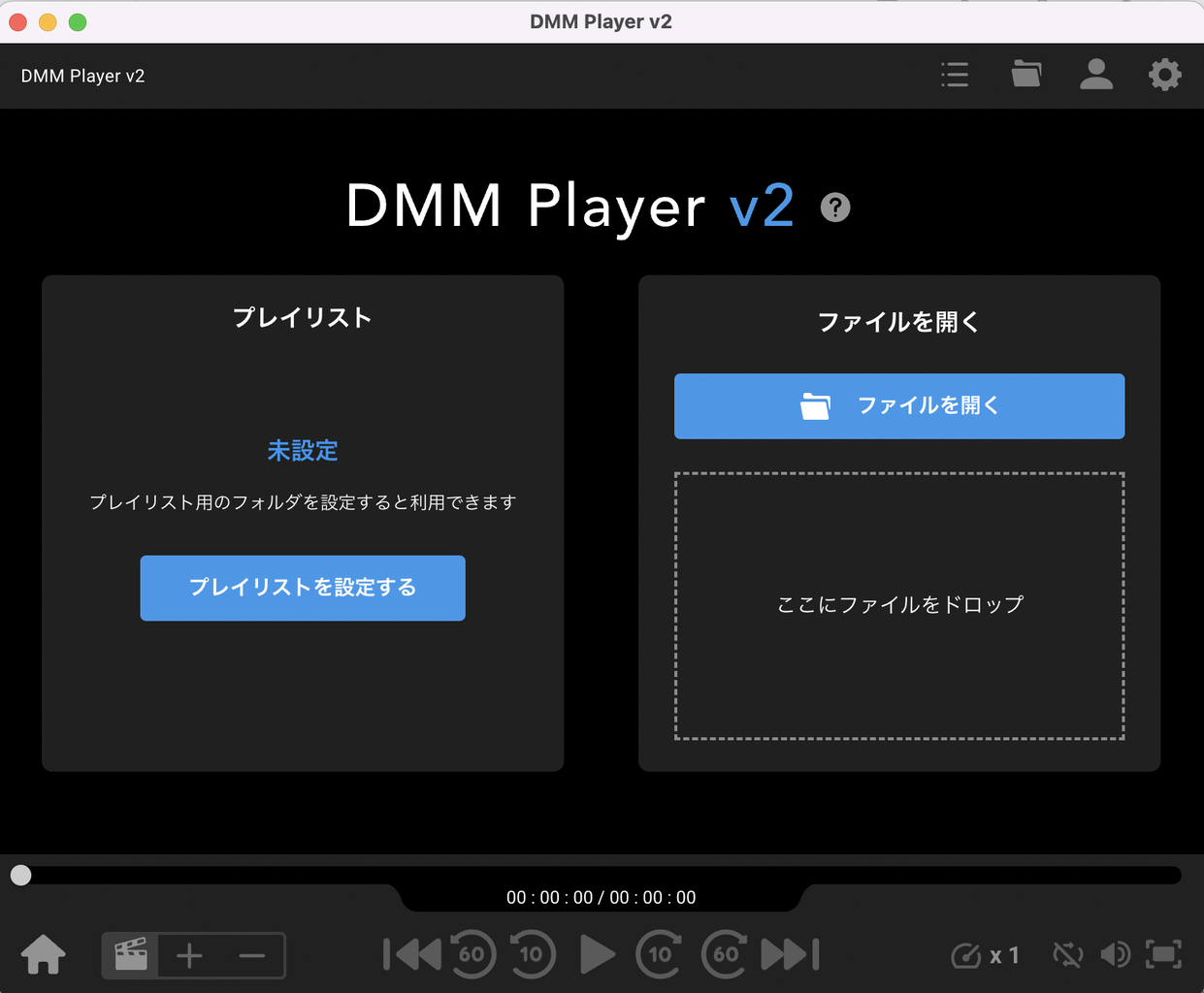
Task: Click the プレイリスト用のフォルダを設定すると利用できます text
Action: [303, 502]
